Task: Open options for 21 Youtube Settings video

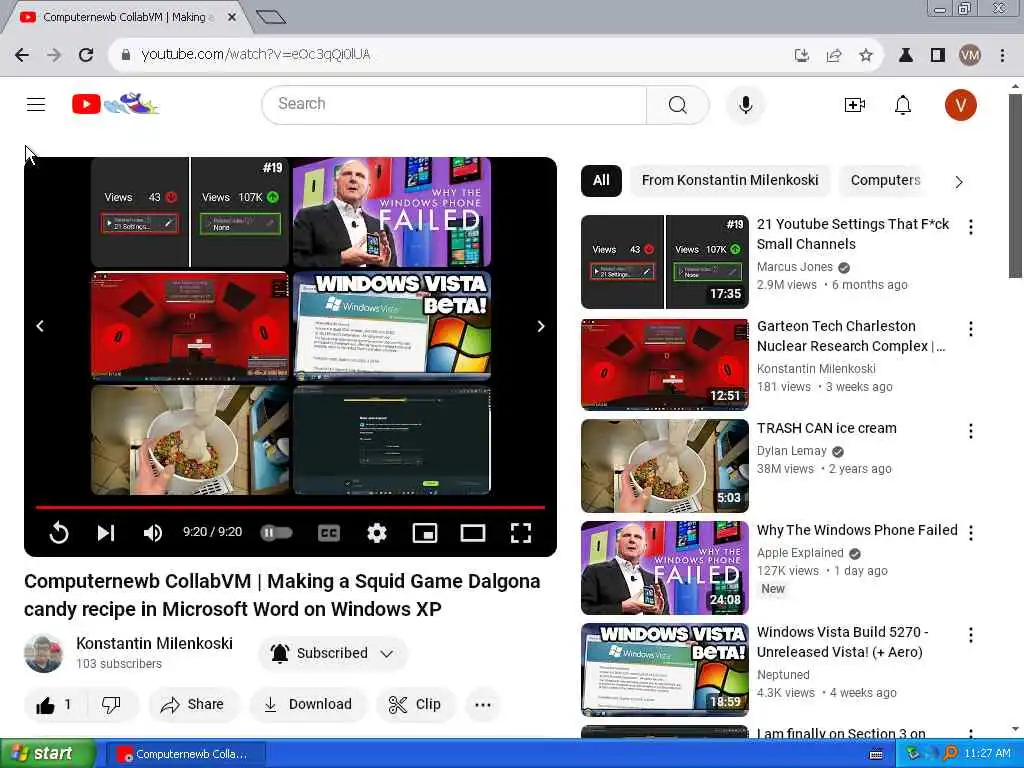Action: (x=970, y=227)
